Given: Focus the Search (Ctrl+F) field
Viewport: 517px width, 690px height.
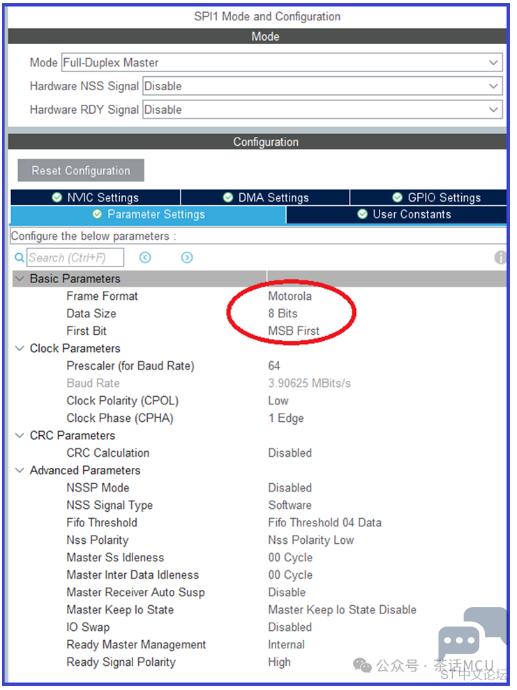Looking at the screenshot, I should pos(75,257).
